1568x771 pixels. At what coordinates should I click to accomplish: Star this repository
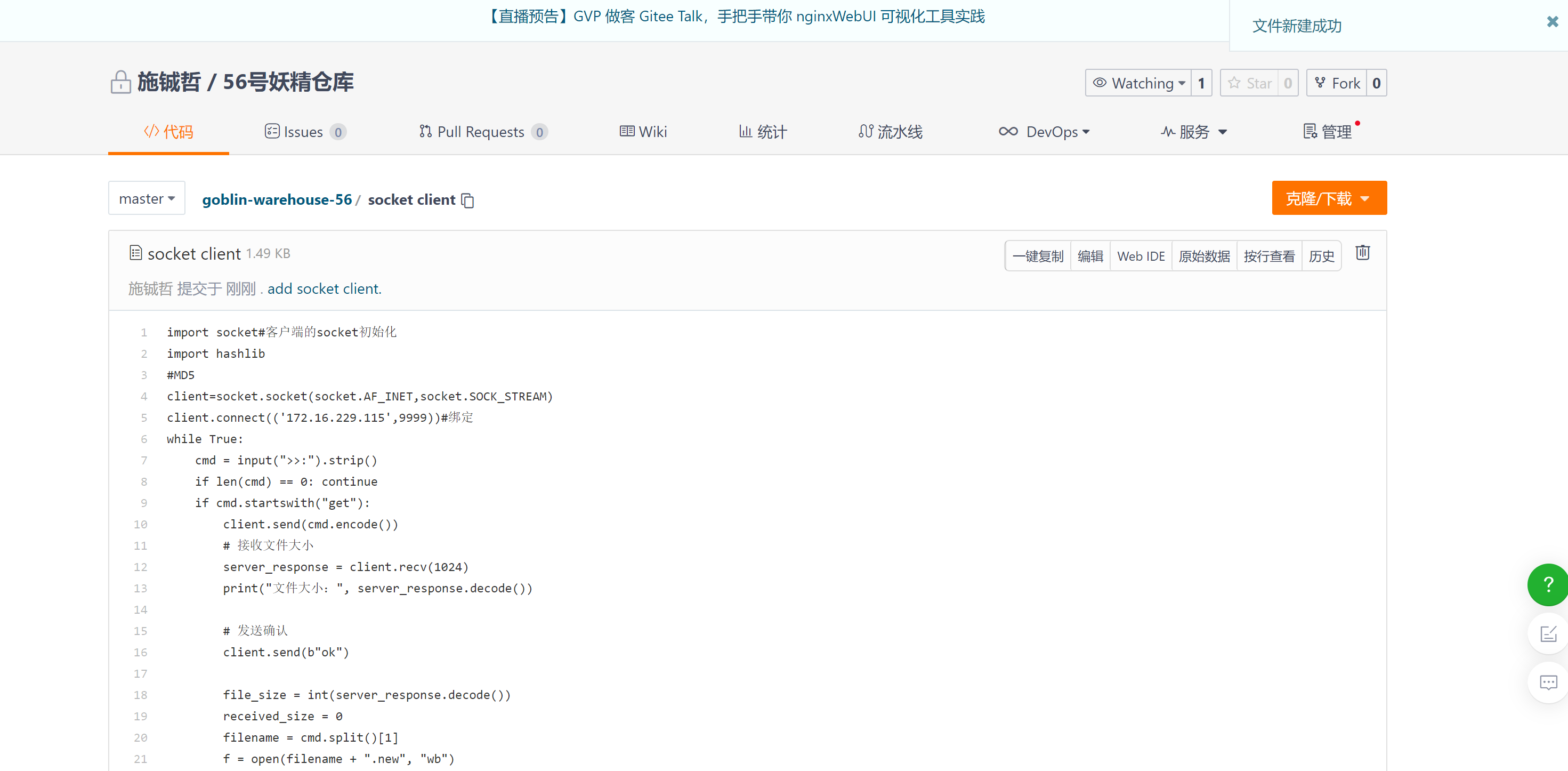coord(1249,83)
